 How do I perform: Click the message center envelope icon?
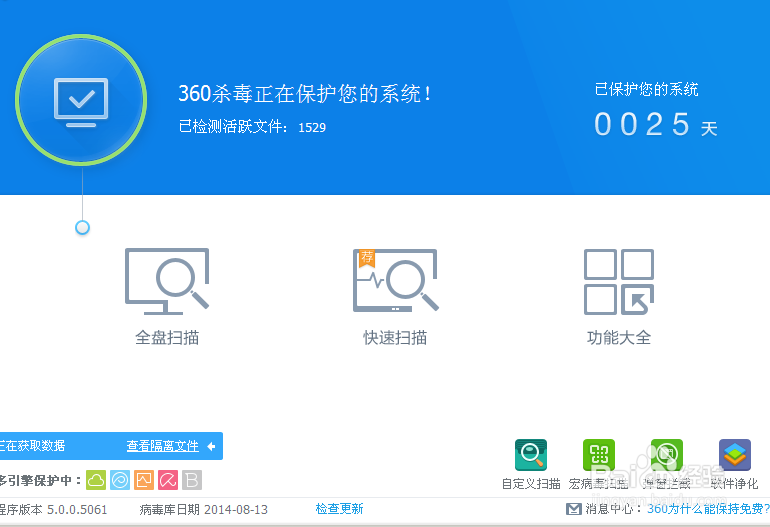574,509
